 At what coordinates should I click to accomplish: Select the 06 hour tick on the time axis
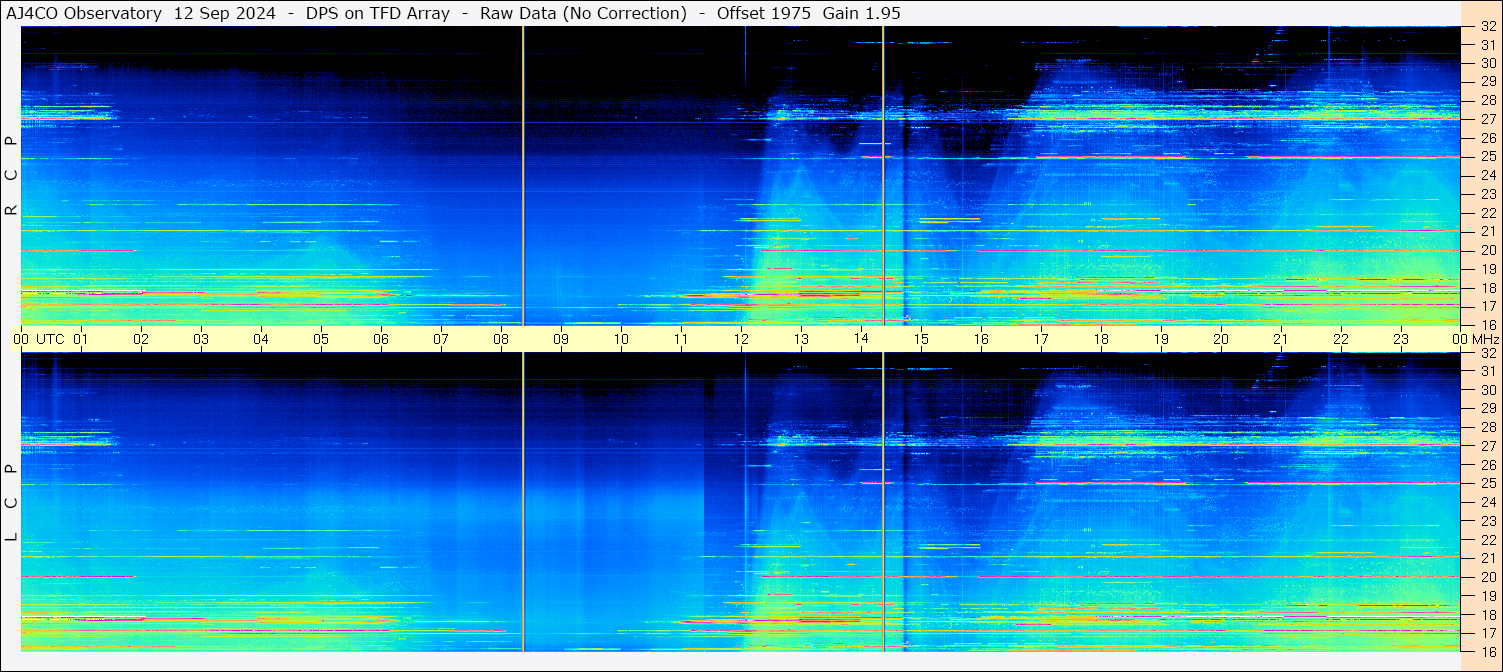(x=381, y=339)
